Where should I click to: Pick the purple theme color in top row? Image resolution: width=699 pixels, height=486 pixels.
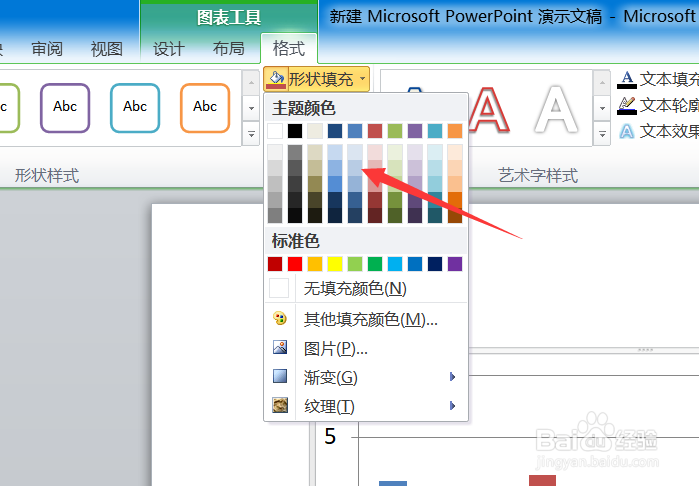(415, 131)
